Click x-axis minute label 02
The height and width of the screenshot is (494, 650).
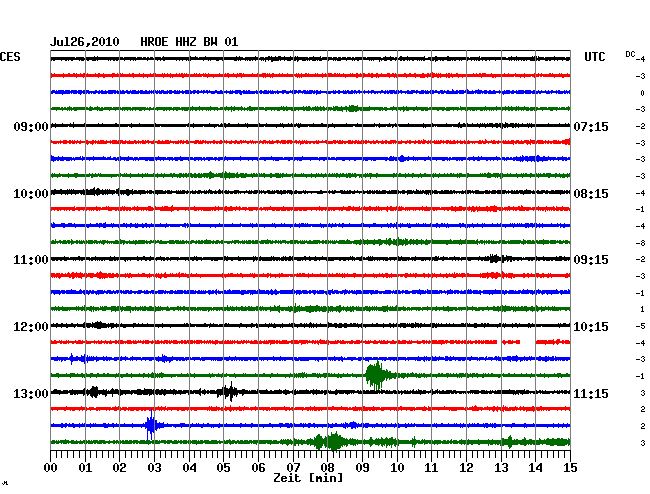pyautogui.click(x=119, y=468)
